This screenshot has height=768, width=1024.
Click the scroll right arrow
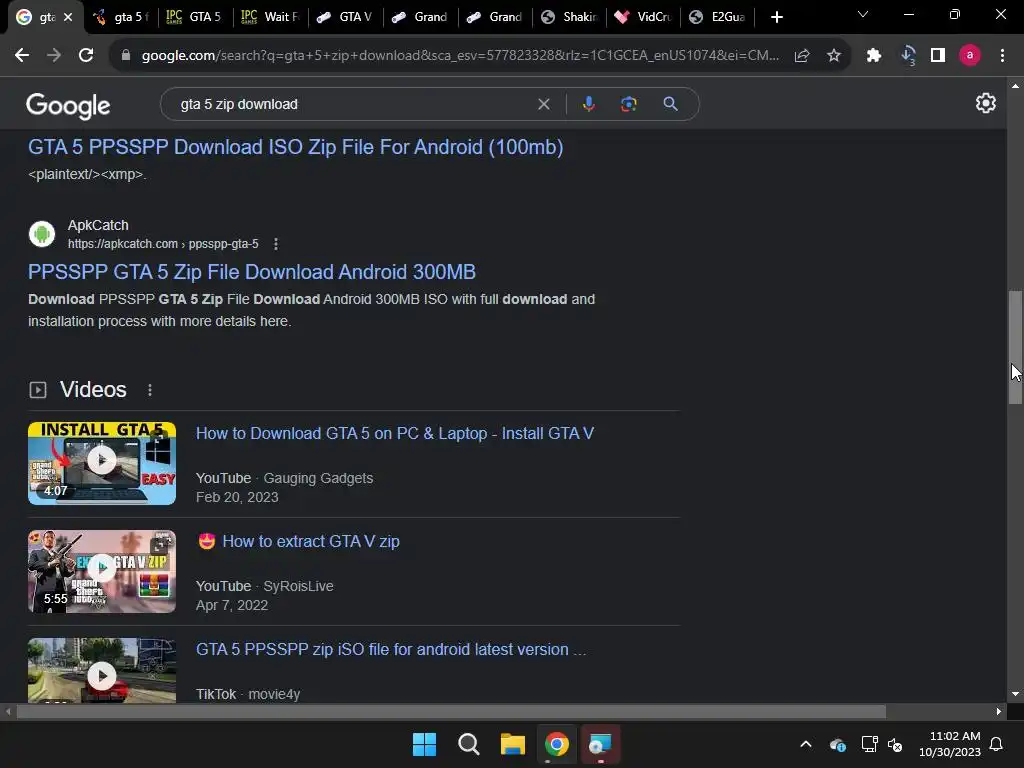pos(999,712)
